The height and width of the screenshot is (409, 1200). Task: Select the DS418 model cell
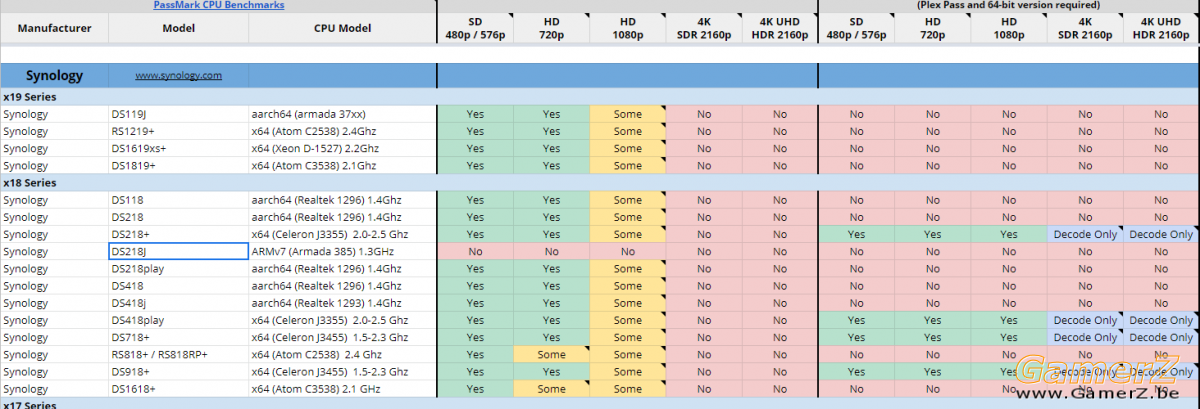coord(178,286)
